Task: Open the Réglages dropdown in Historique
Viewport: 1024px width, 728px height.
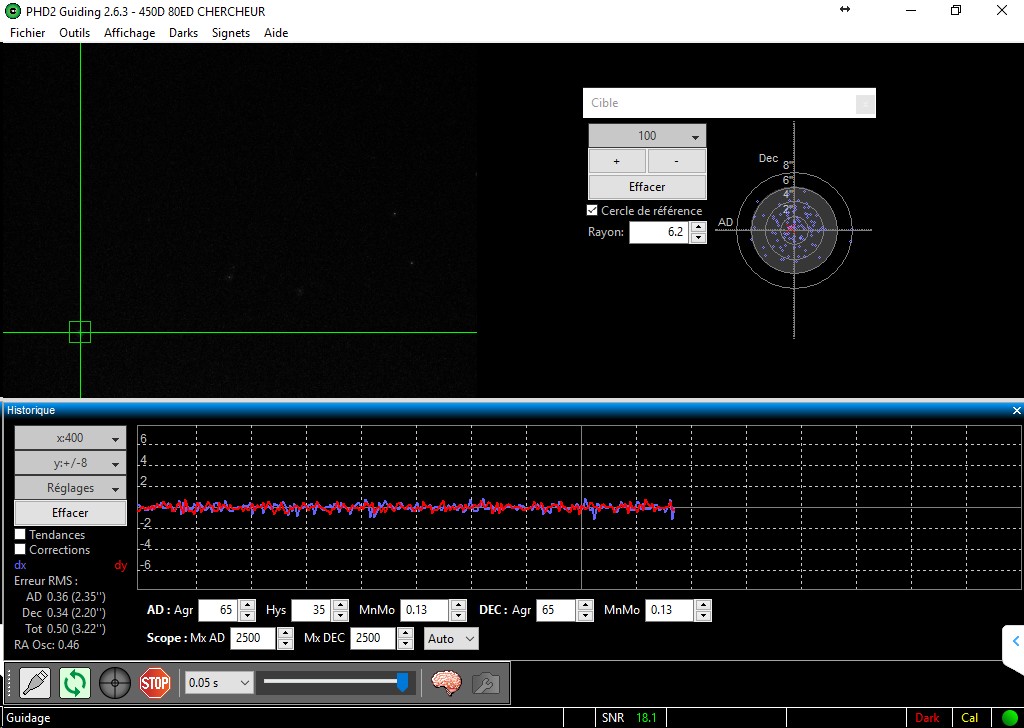Action: 70,488
